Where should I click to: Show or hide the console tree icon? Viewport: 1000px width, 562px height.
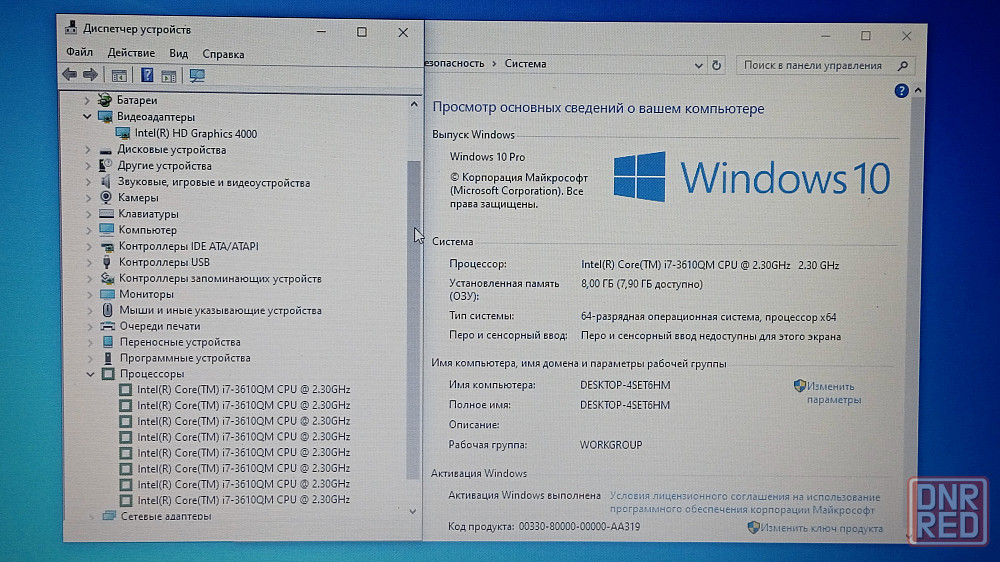click(119, 75)
